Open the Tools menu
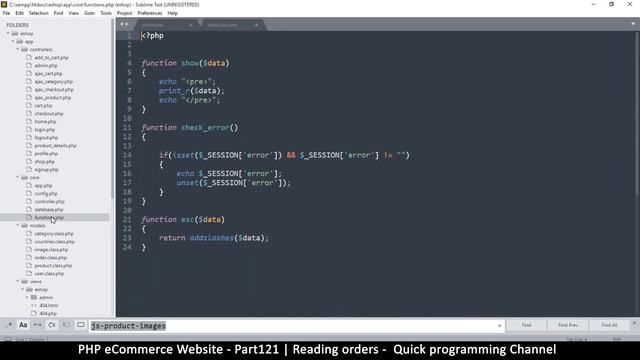 pyautogui.click(x=106, y=13)
